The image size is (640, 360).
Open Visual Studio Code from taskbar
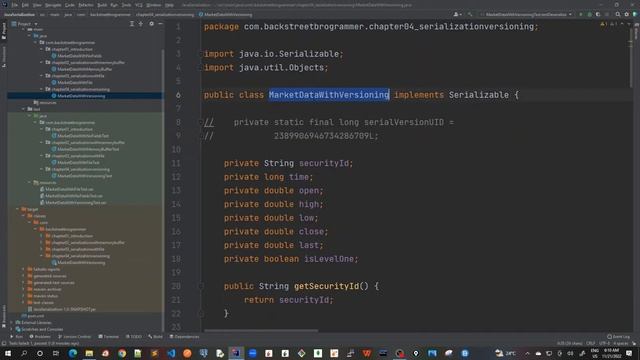coord(171,353)
